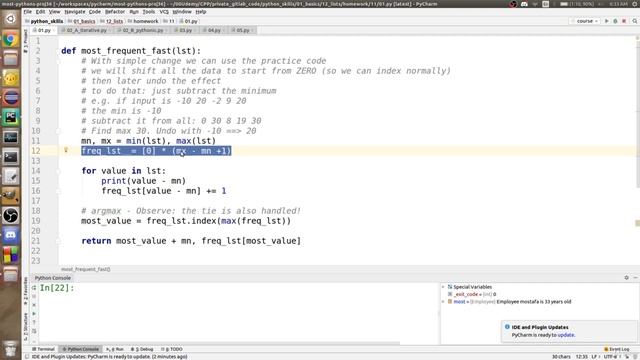Switch to the 03.py editor tab
This screenshot has width=640, height=360.
185,30
